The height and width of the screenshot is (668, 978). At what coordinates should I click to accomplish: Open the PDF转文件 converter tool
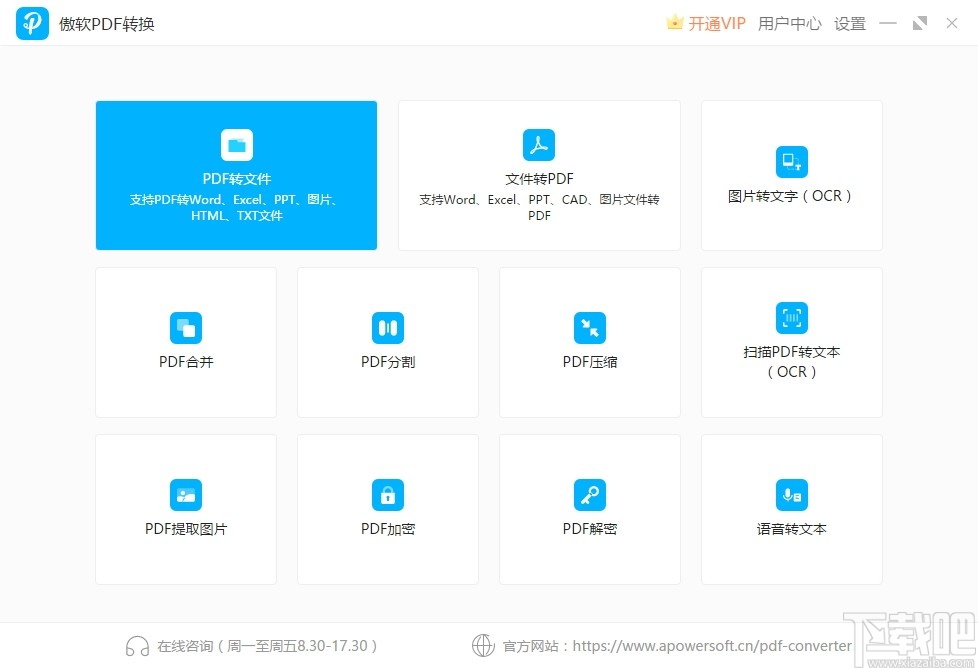[x=235, y=175]
